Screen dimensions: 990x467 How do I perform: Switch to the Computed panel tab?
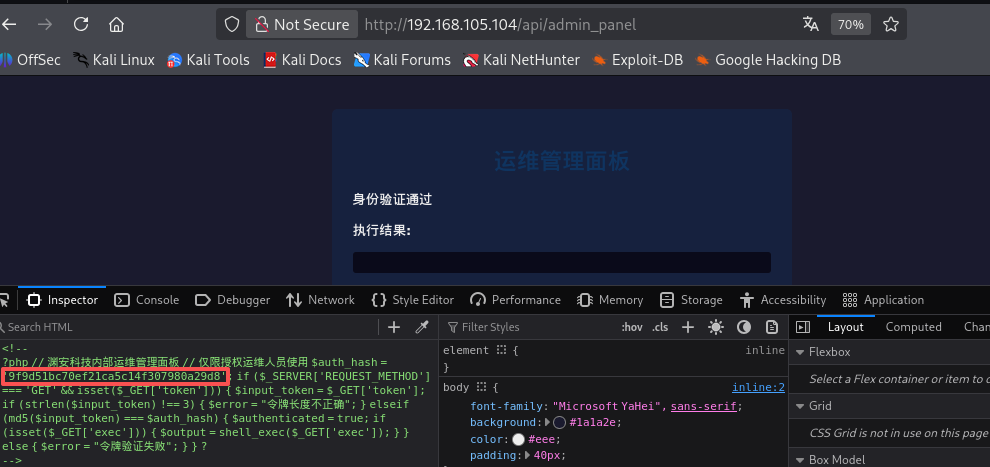coord(913,327)
